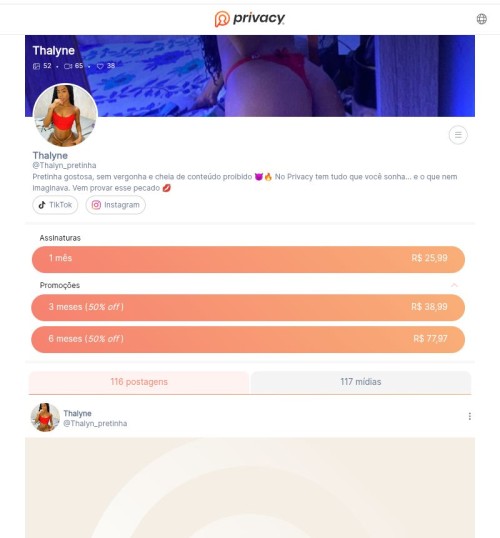This screenshot has height=538, width=500.
Task: Open the round profile options menu icon
Action: pyautogui.click(x=458, y=135)
